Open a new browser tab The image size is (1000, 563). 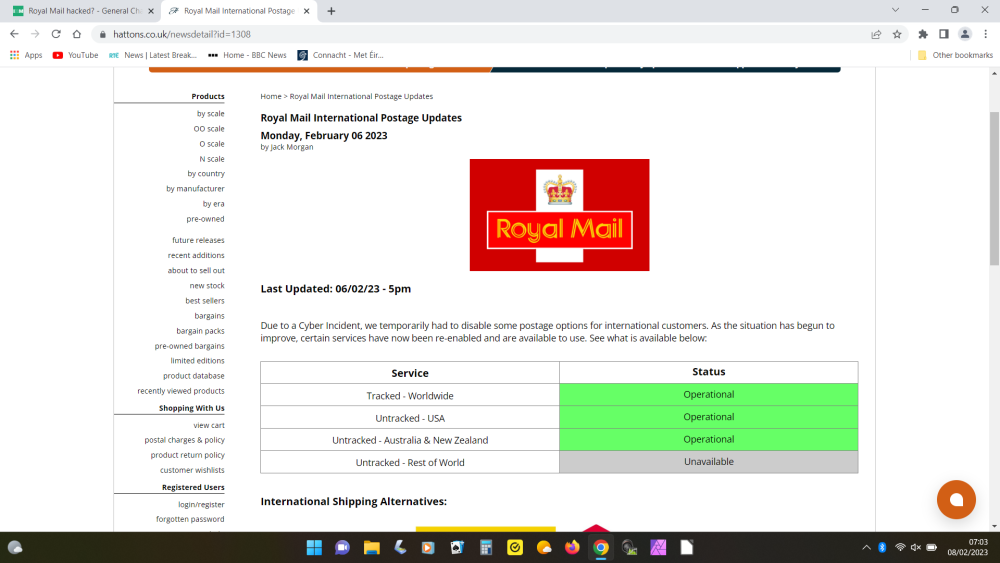coord(331,11)
